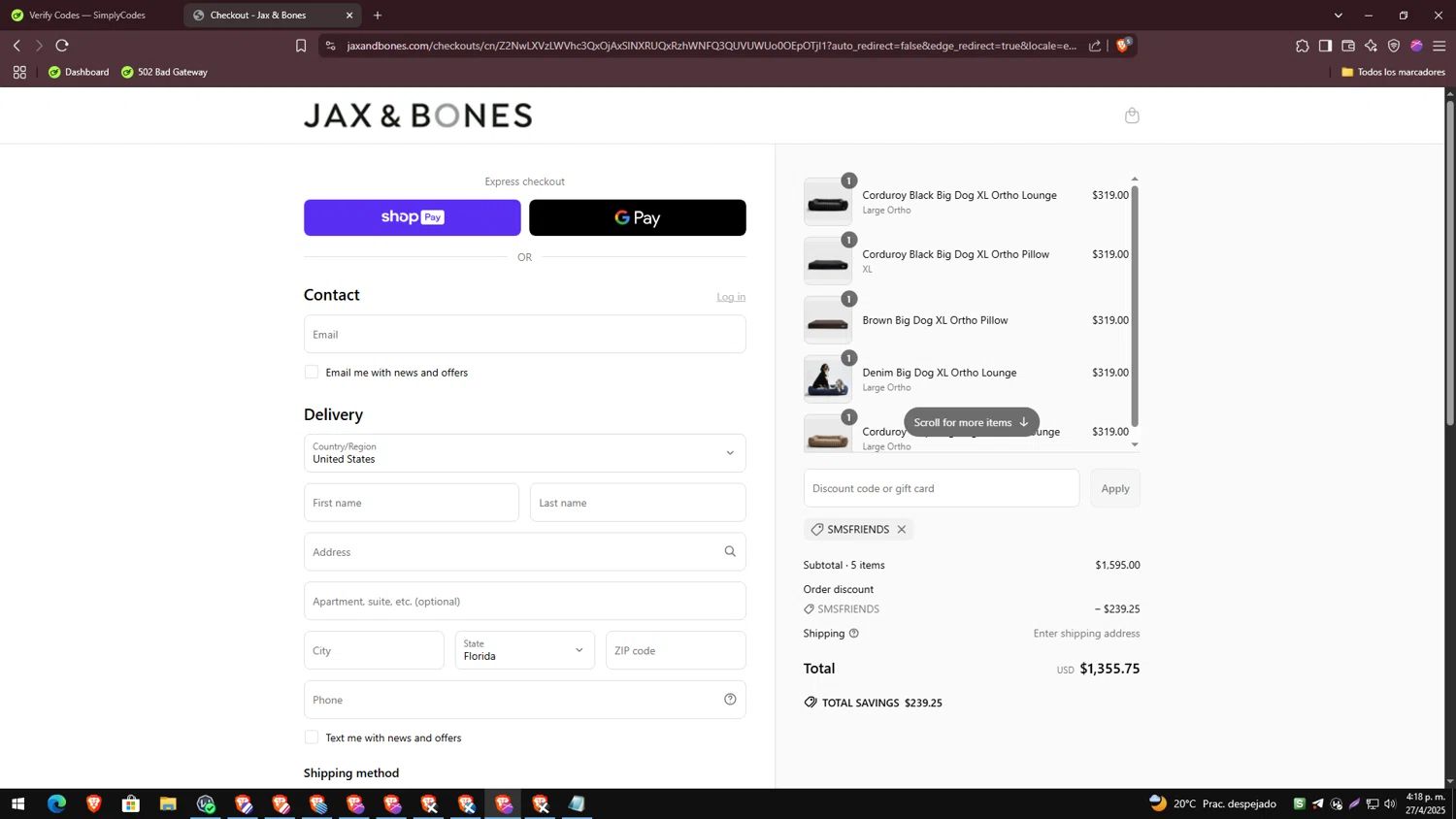Click the page vertical scrollbar
This screenshot has width=1456, height=819.
1450,262
